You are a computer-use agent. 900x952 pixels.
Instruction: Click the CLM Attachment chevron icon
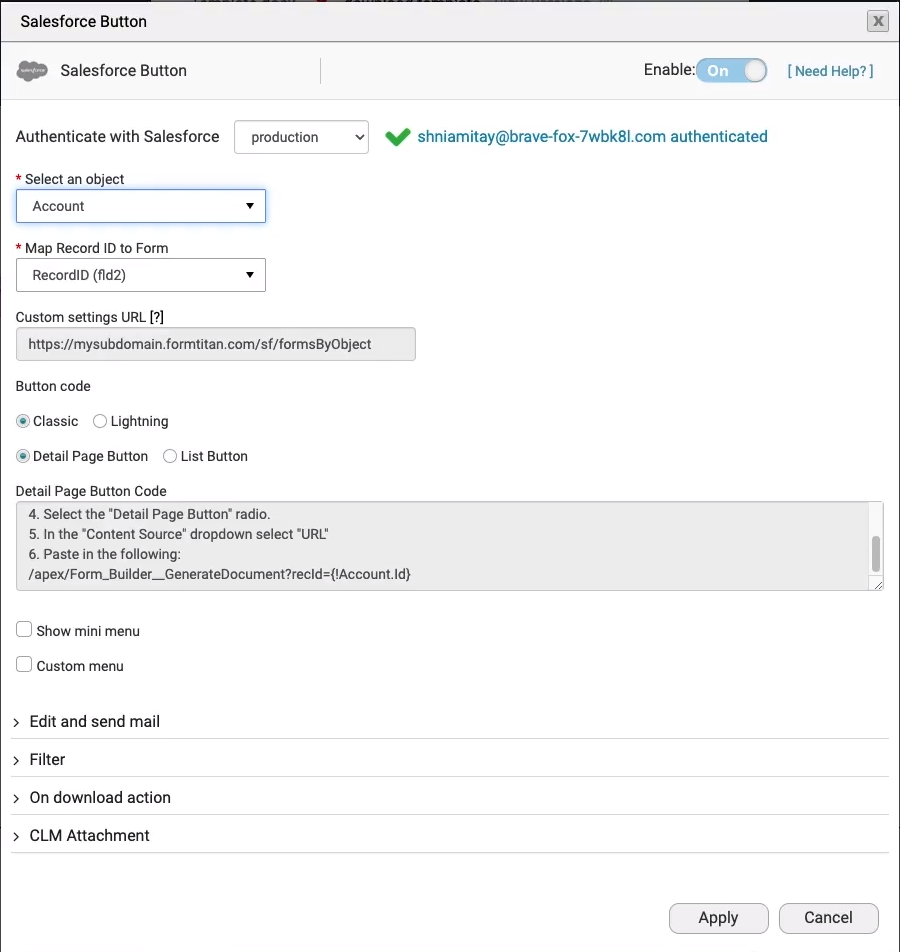click(17, 835)
